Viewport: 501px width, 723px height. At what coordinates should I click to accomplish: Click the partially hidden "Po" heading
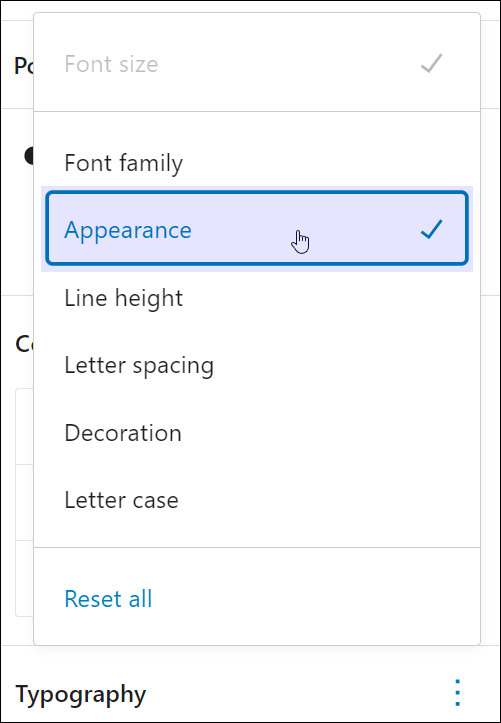[x=24, y=65]
